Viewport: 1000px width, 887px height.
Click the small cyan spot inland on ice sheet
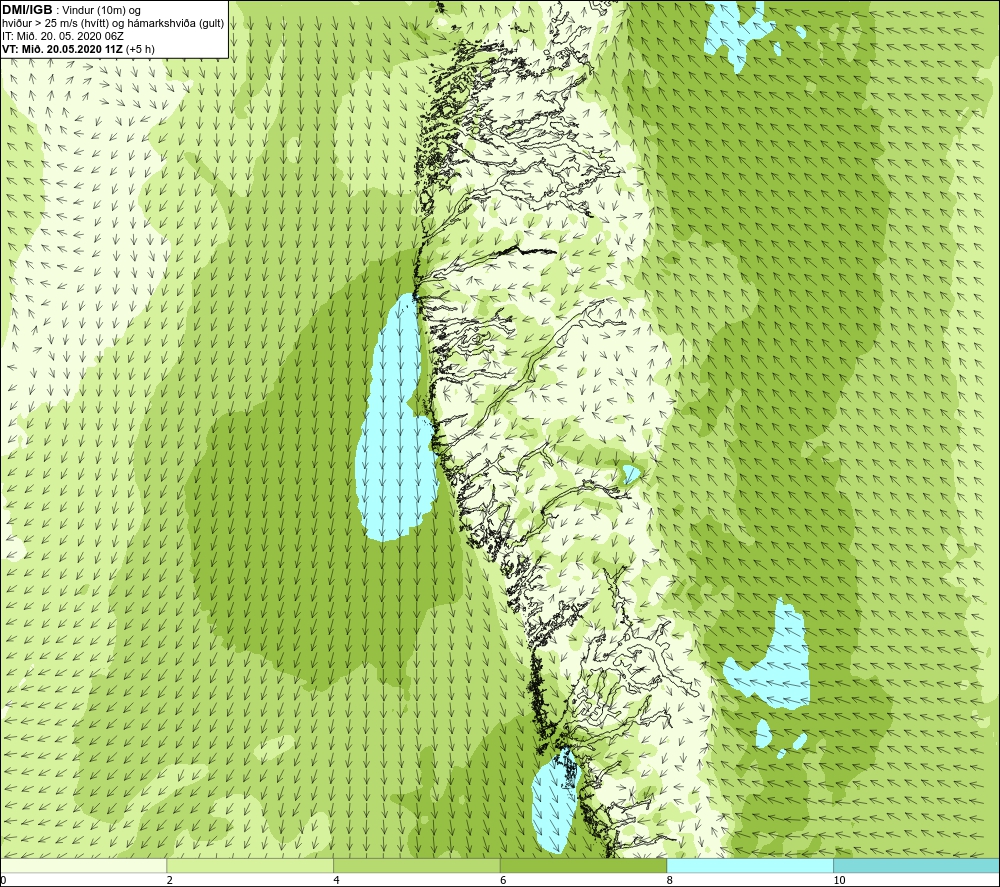point(631,474)
